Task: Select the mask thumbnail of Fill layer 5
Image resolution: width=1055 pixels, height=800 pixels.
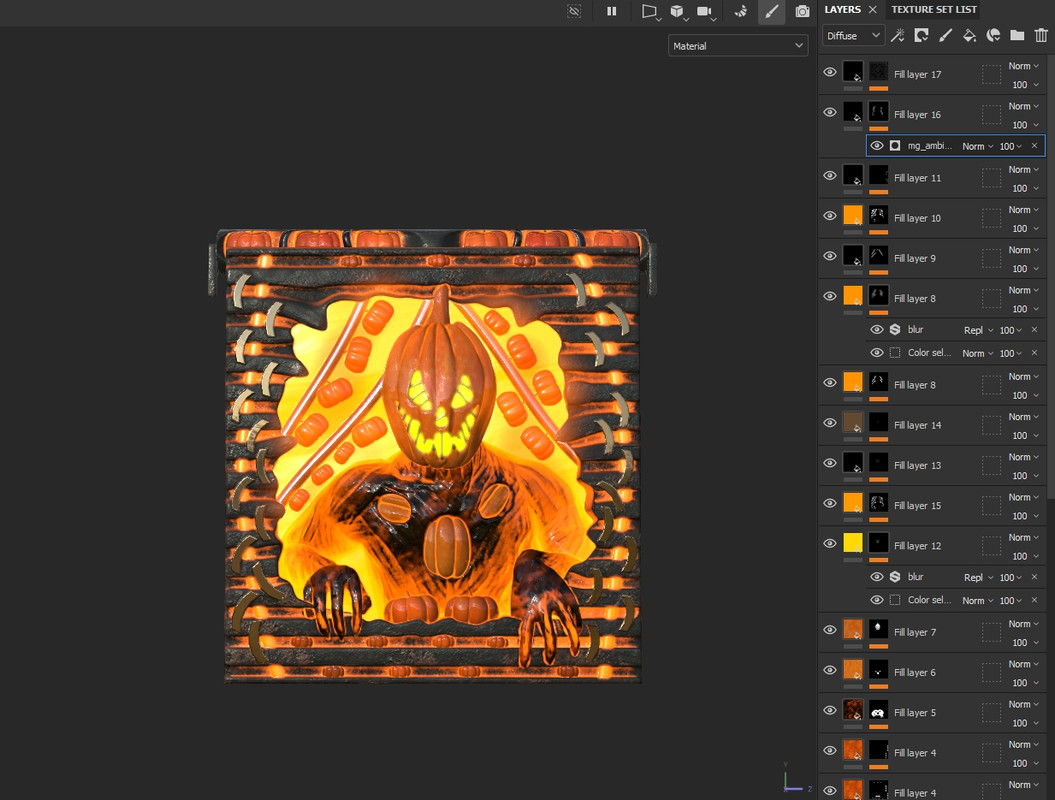Action: tap(878, 710)
